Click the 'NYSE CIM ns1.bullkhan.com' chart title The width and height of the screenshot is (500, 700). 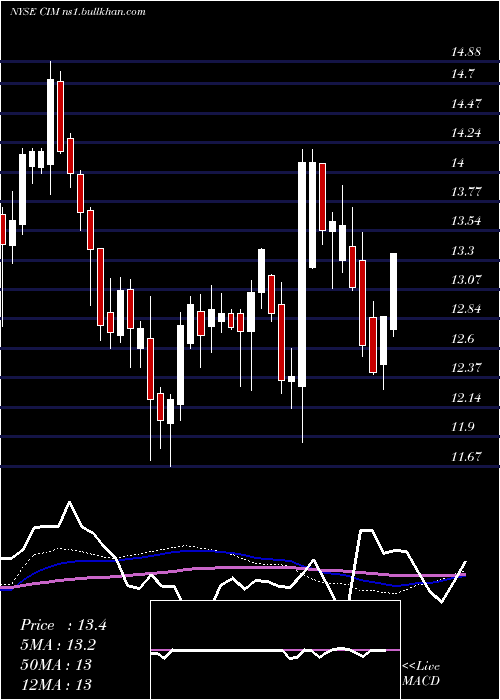pos(78,12)
